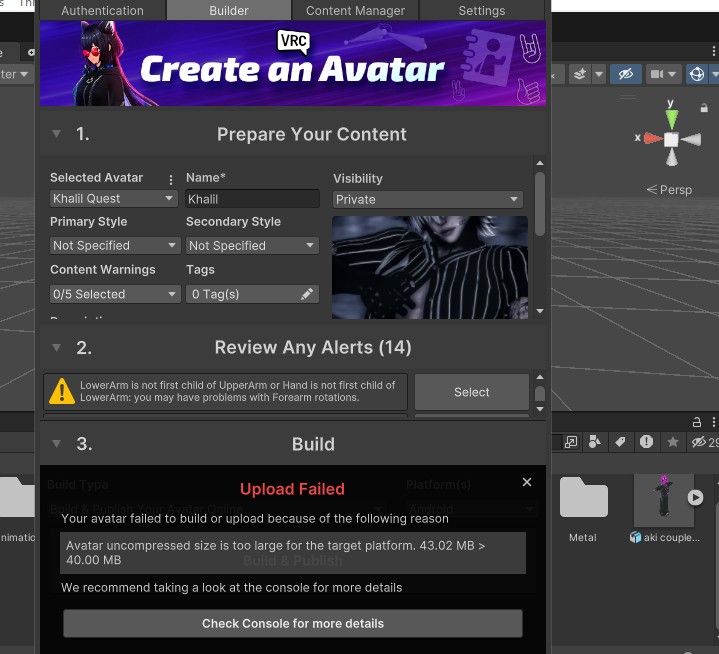This screenshot has width=719, height=654.
Task: Open the Visibility dropdown set to Private
Action: point(427,200)
